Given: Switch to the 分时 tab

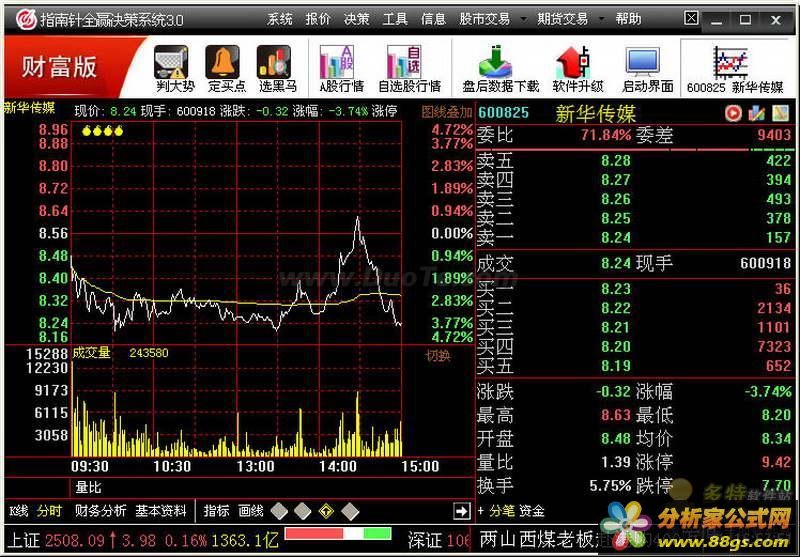Looking at the screenshot, I should tap(49, 511).
